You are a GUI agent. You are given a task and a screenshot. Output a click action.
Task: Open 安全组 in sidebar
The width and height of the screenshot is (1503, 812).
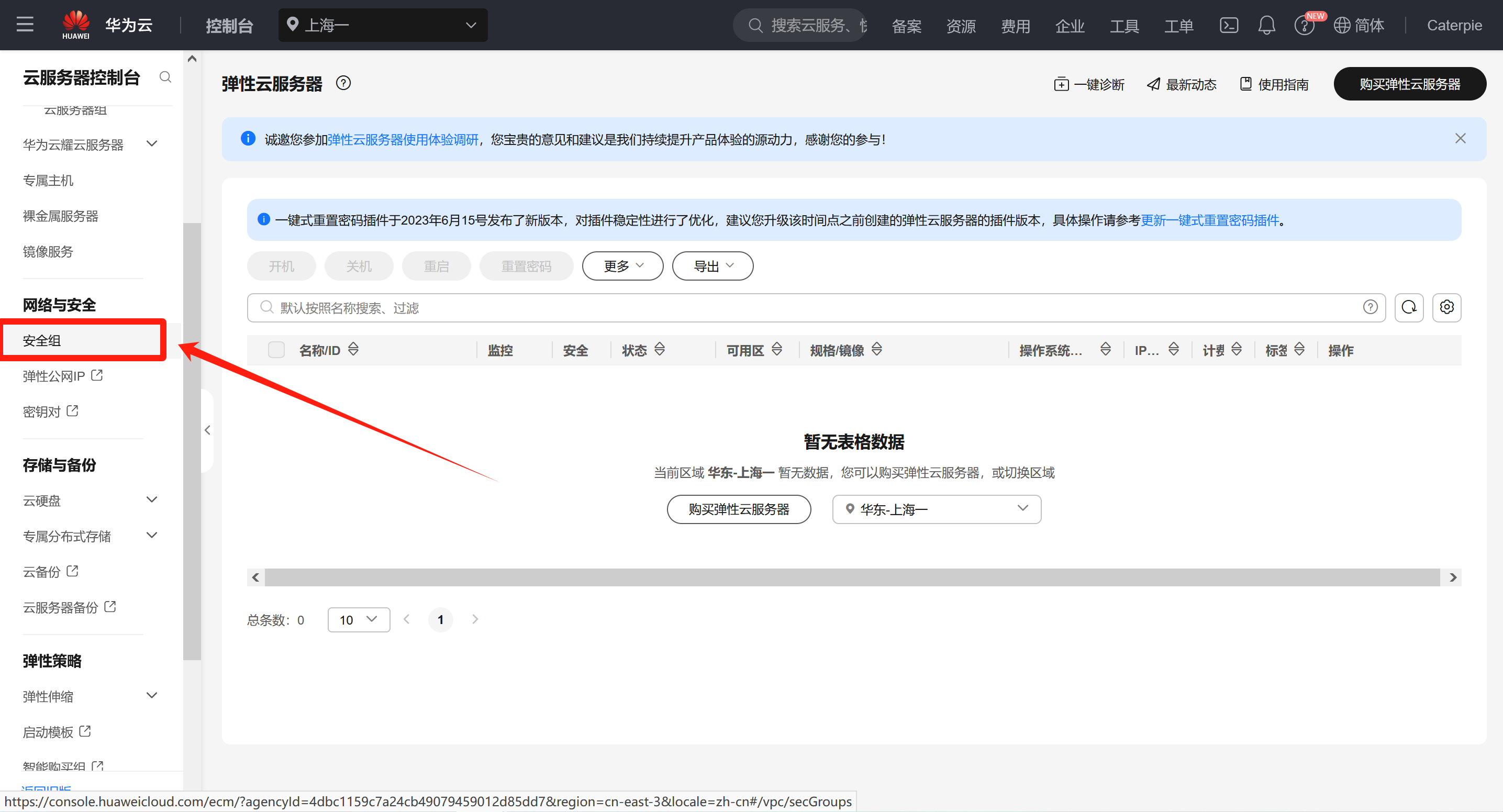click(41, 340)
